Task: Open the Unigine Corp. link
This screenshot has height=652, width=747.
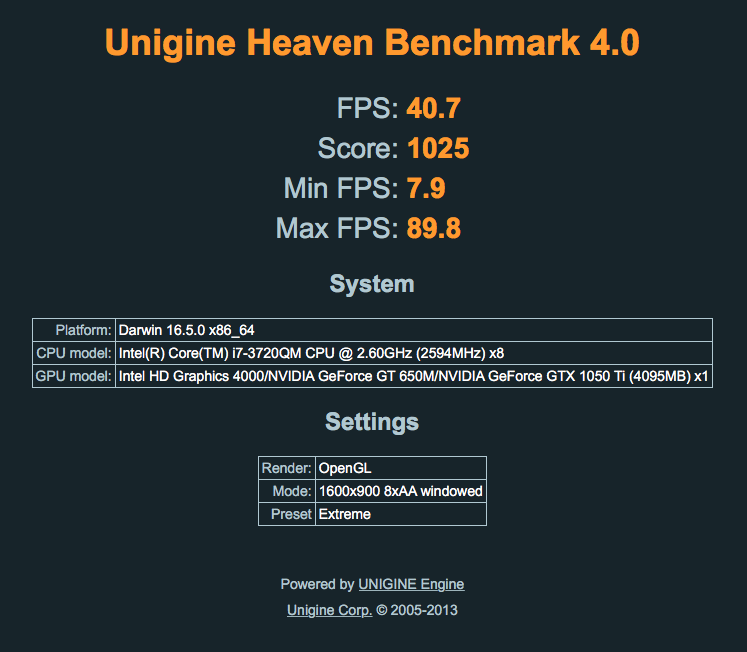Action: [329, 610]
